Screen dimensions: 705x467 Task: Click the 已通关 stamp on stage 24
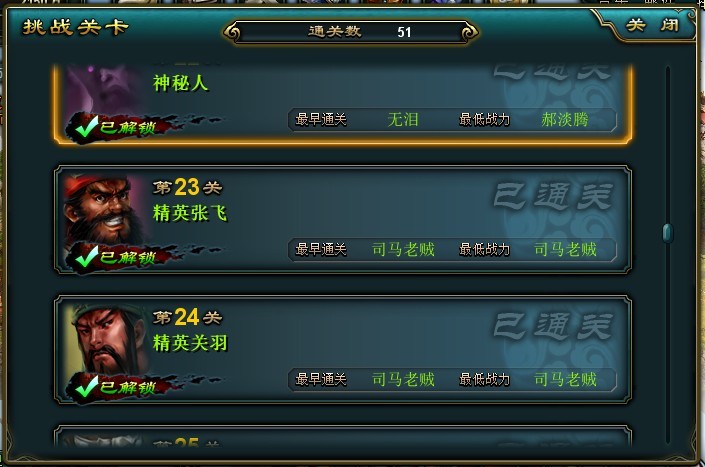(553, 326)
